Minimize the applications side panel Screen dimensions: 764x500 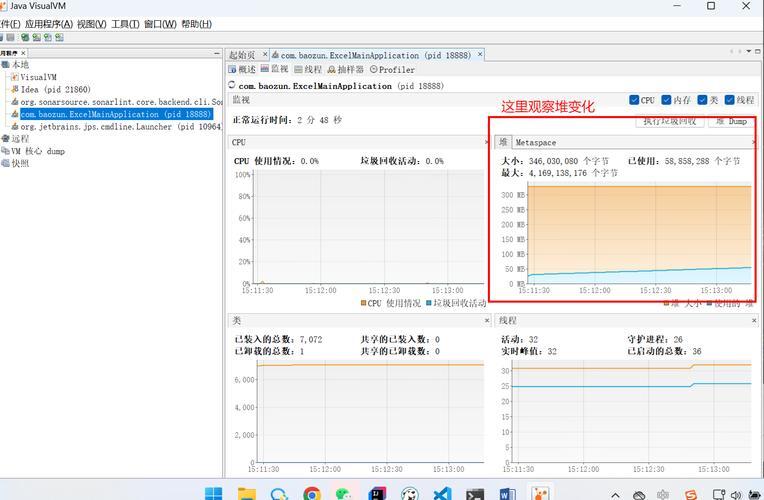pos(217,53)
